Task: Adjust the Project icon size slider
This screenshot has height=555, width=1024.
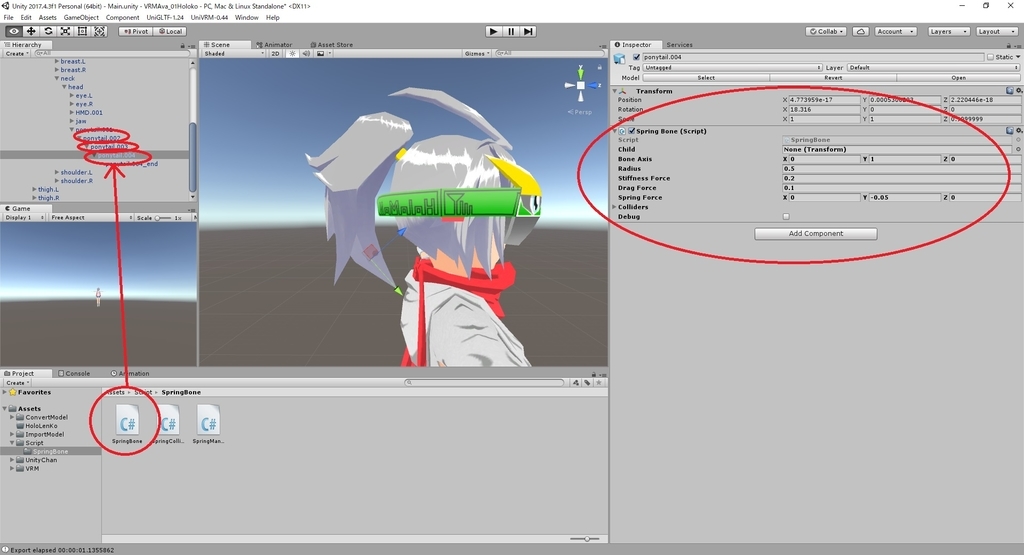Action: (584, 539)
